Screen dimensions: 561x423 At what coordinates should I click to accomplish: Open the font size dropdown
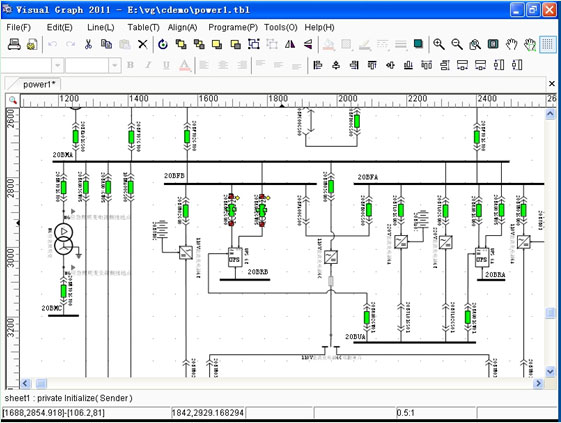coord(114,65)
